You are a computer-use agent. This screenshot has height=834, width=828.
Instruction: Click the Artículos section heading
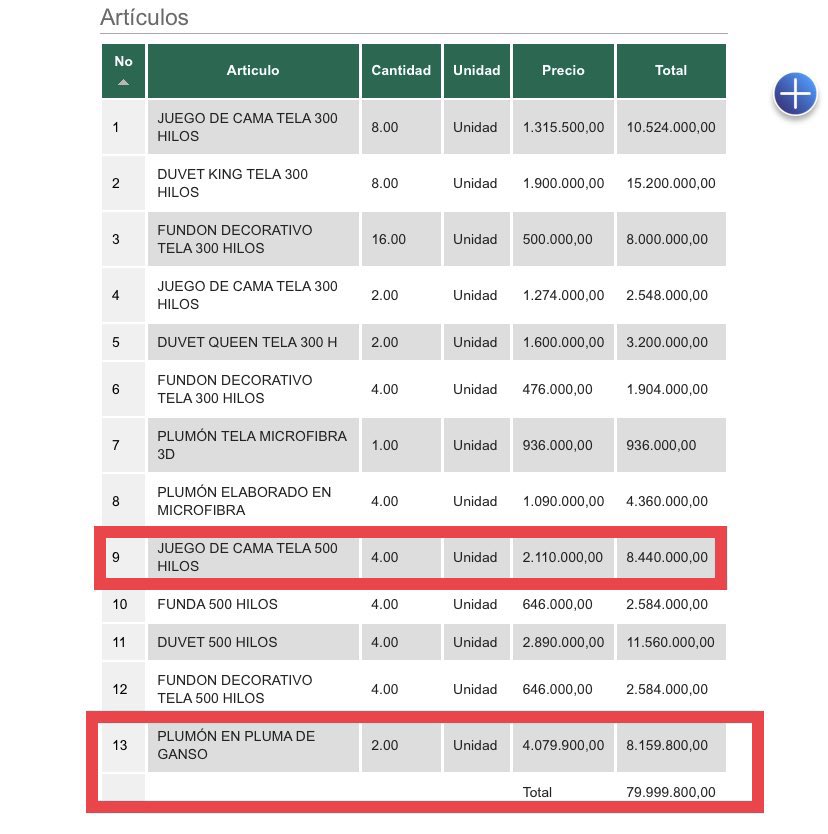click(144, 17)
